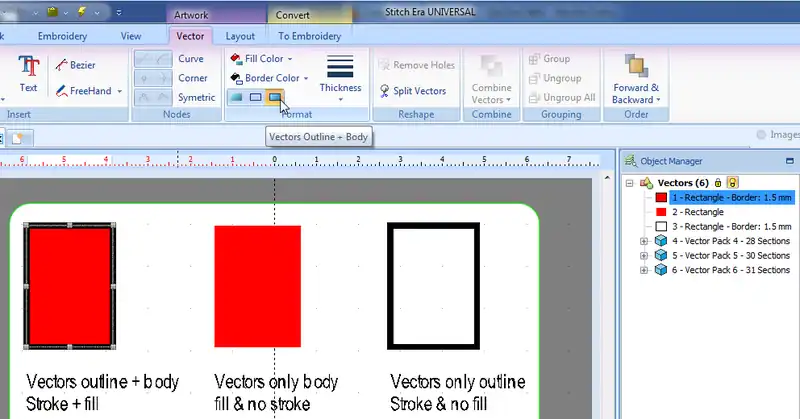Open the To Embroidery tab
800x419 pixels.
pos(310,36)
